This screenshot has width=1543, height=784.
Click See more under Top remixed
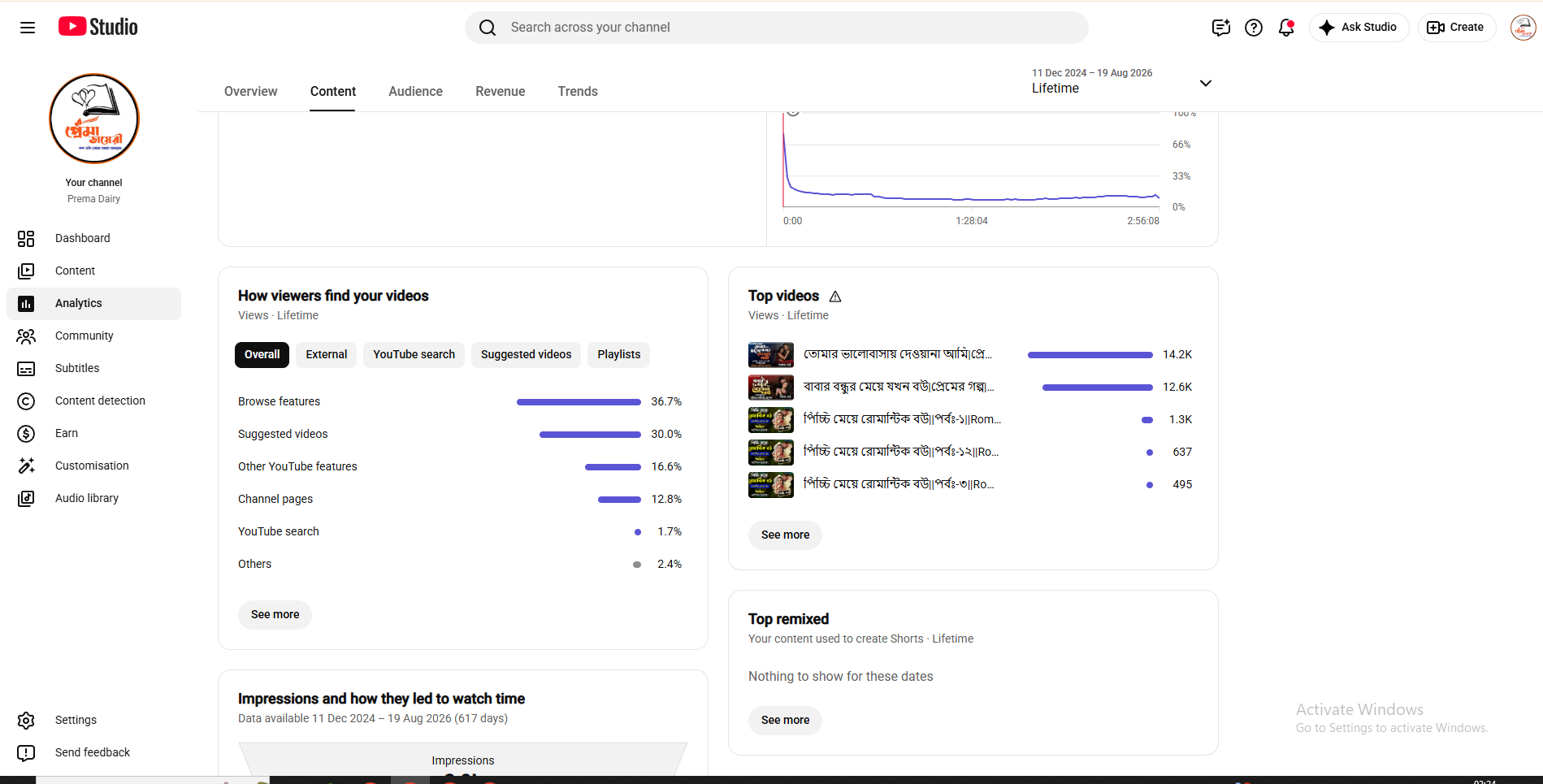click(x=785, y=720)
